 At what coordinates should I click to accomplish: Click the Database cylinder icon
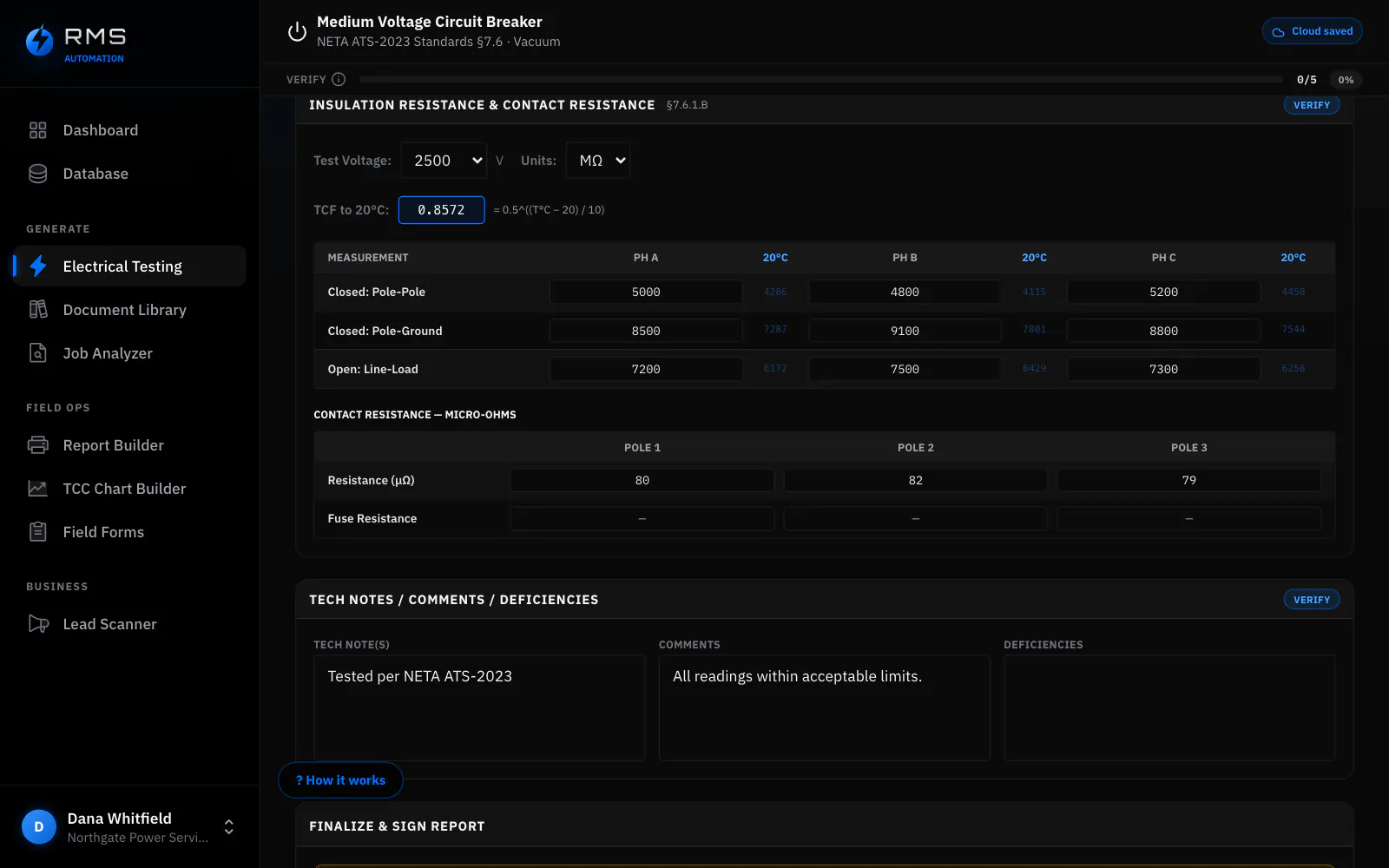coord(37,174)
